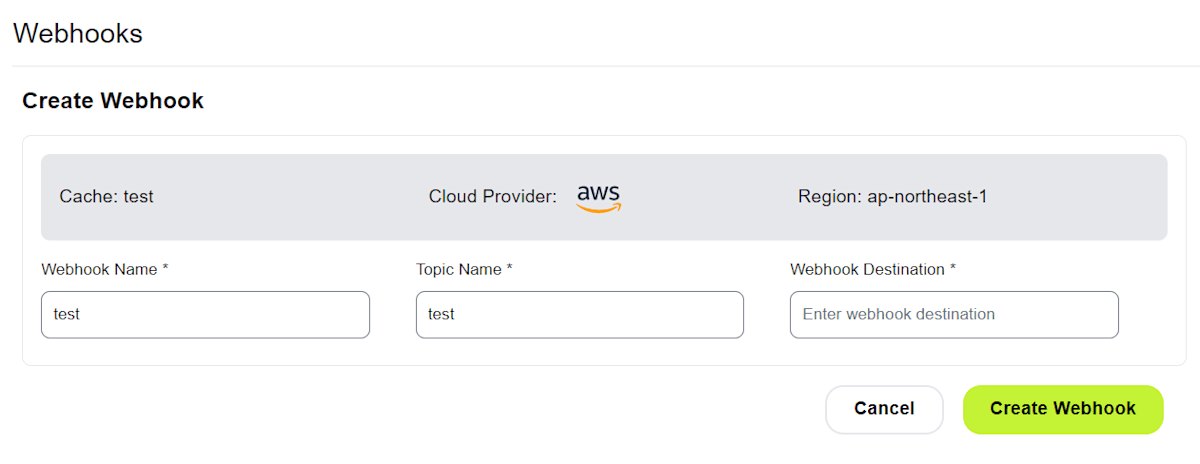The width and height of the screenshot is (1200, 464).
Task: Cancel the webhook creation
Action: [884, 409]
